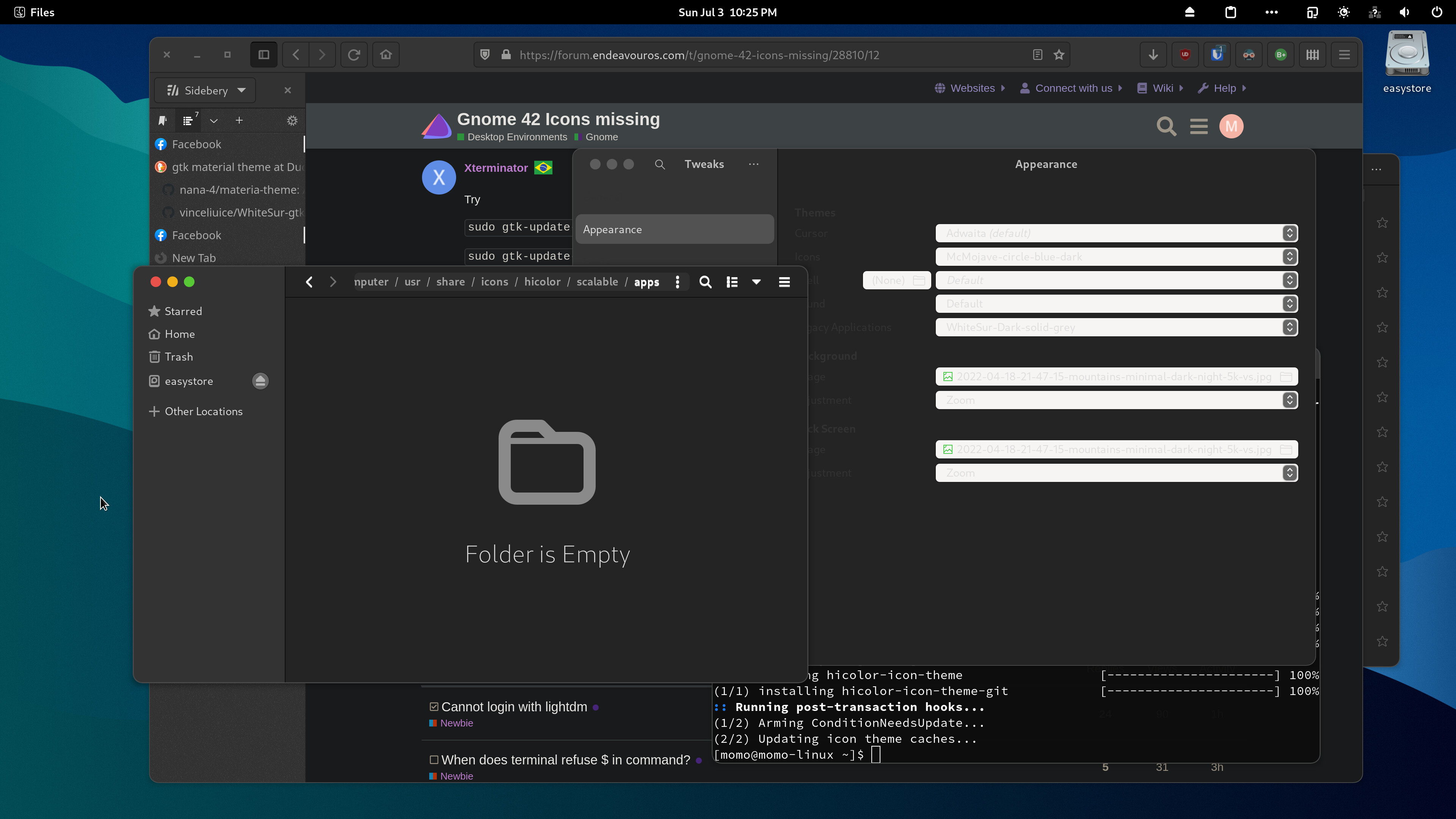Screen dimensions: 1456x819
Task: Navigate to share in path bar
Action: [450, 282]
